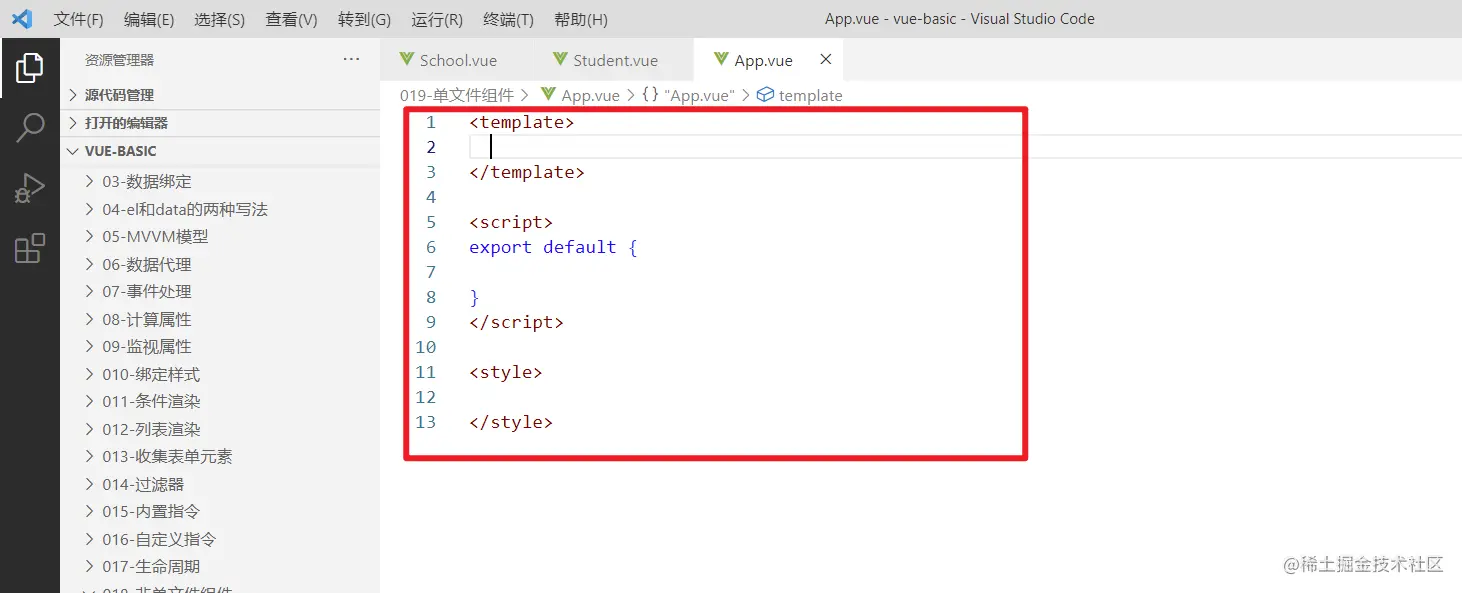
Task: Expand the 打开的编辑器 section
Action: tap(220, 123)
